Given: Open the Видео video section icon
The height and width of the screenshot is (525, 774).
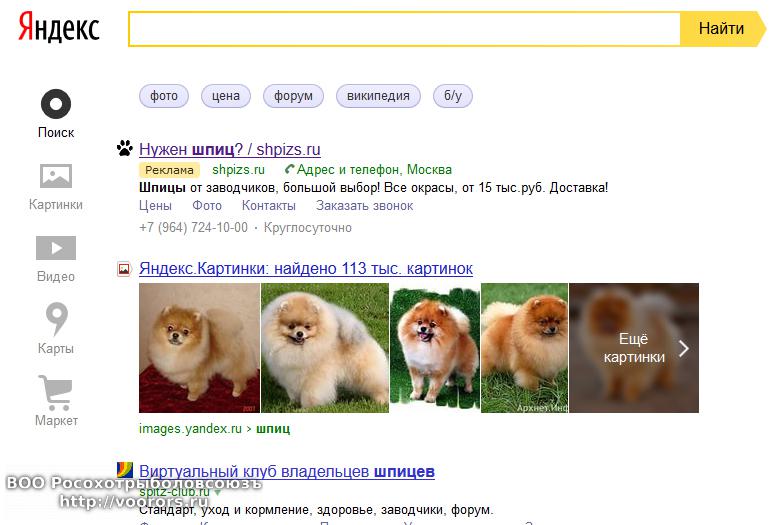Looking at the screenshot, I should point(56,248).
